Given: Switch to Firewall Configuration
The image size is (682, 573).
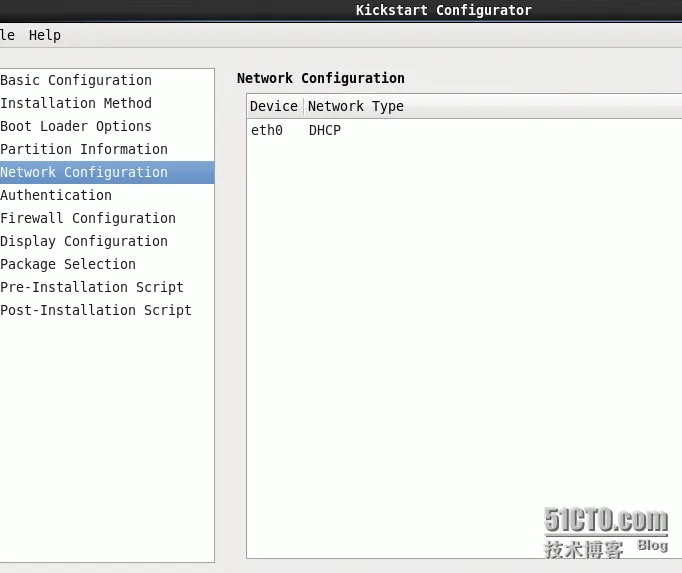Looking at the screenshot, I should click(x=107, y=218).
